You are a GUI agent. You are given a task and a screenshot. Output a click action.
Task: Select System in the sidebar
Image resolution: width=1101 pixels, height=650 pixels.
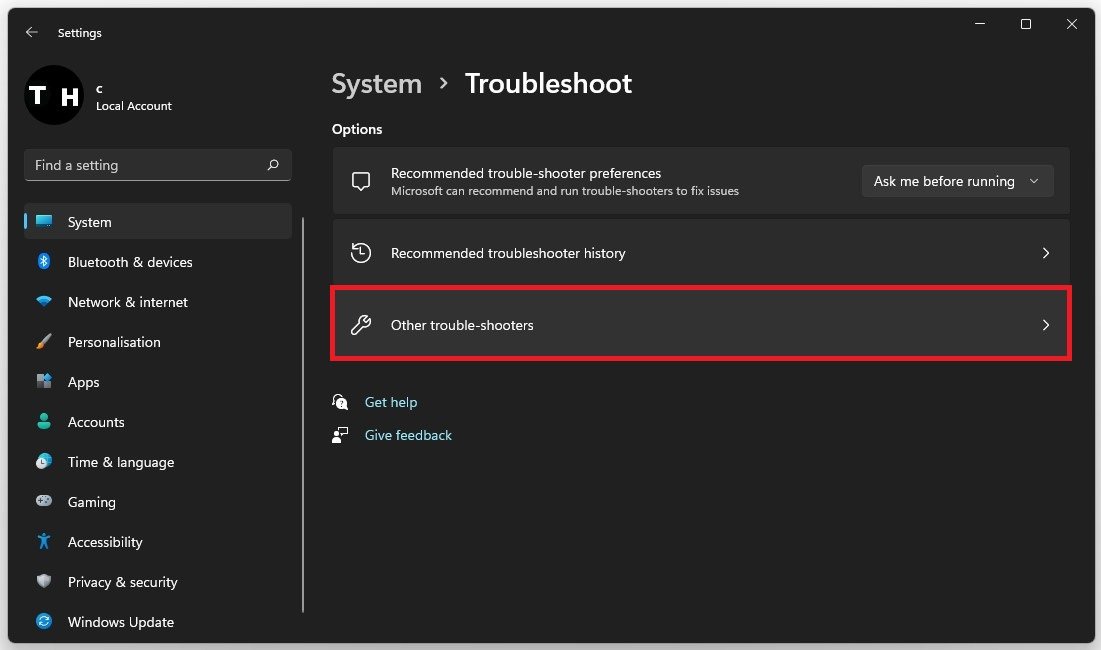click(x=90, y=222)
